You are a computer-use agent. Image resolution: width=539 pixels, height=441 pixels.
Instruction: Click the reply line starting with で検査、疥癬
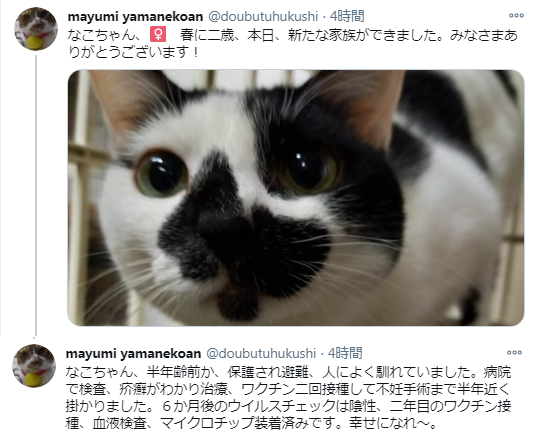pos(288,389)
